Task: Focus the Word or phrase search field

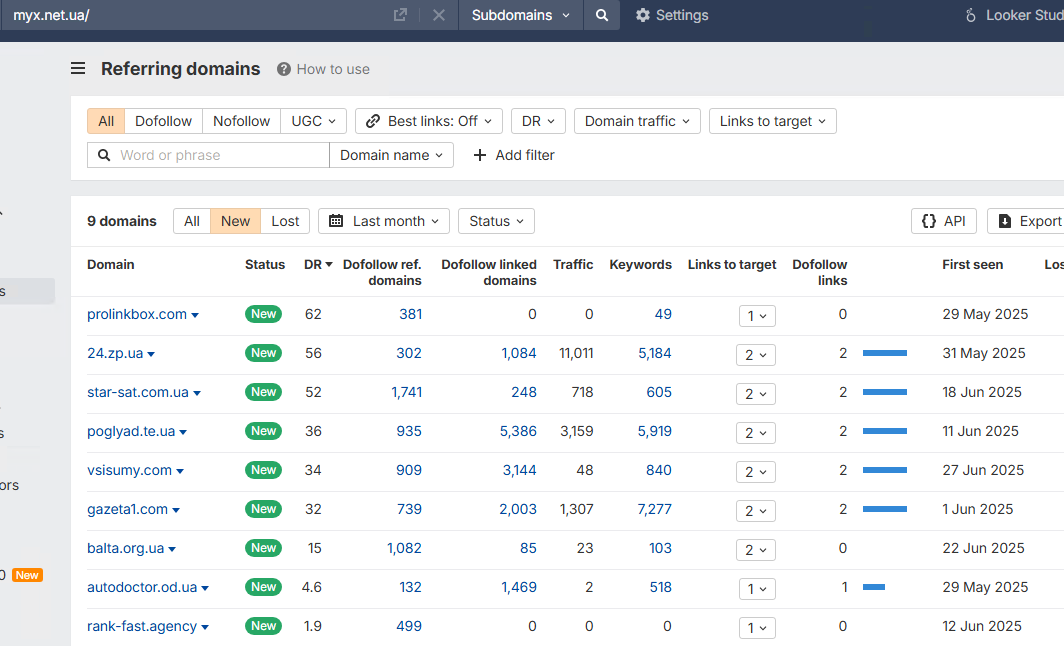Action: pos(208,155)
